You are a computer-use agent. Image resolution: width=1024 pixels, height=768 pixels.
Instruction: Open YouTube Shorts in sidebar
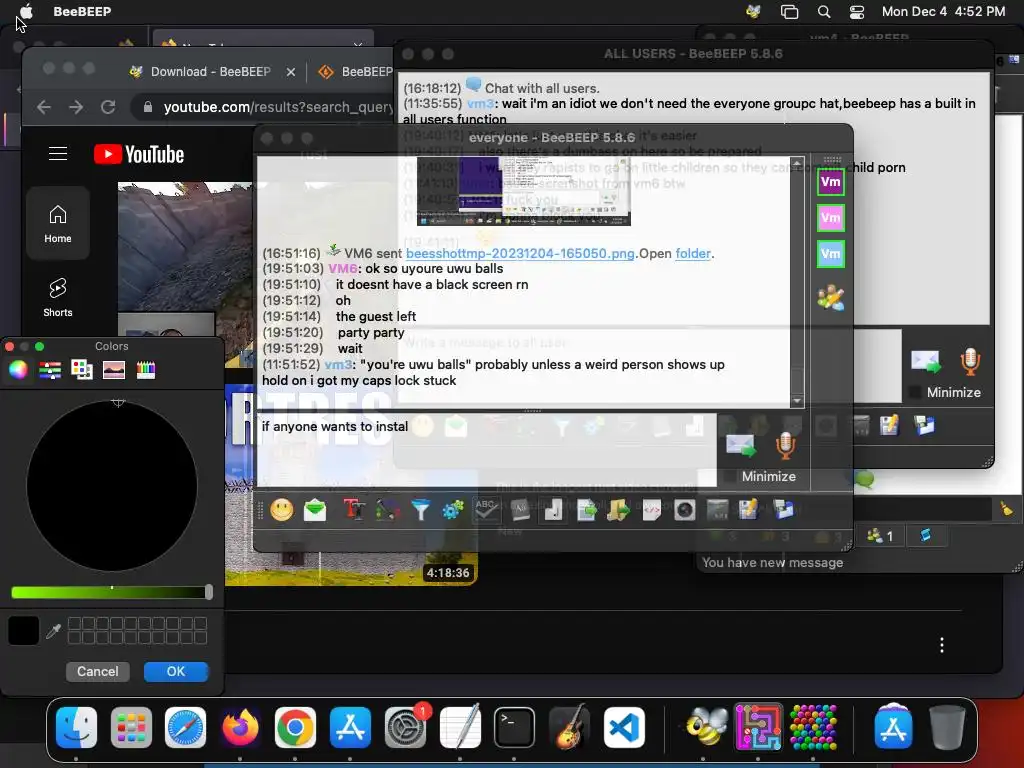58,298
